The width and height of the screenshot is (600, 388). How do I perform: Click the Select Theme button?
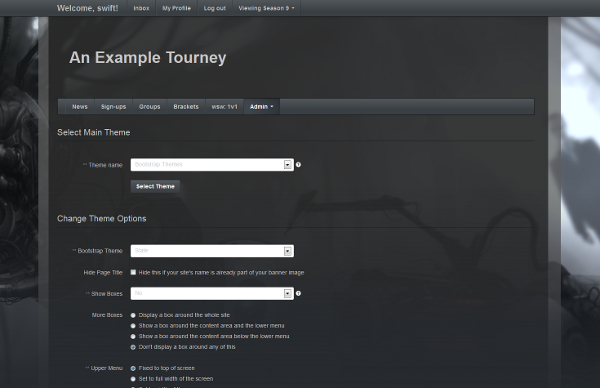tap(155, 186)
